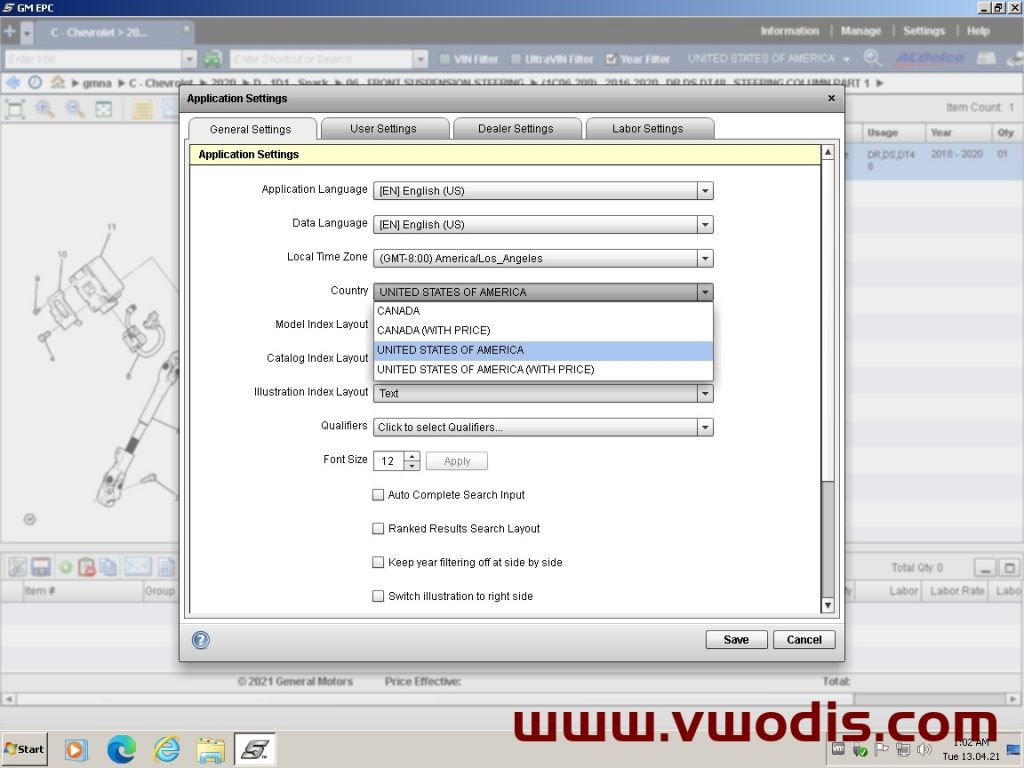The width and height of the screenshot is (1024, 768).
Task: Expand the Illustration Index Layout dropdown
Action: (x=705, y=393)
